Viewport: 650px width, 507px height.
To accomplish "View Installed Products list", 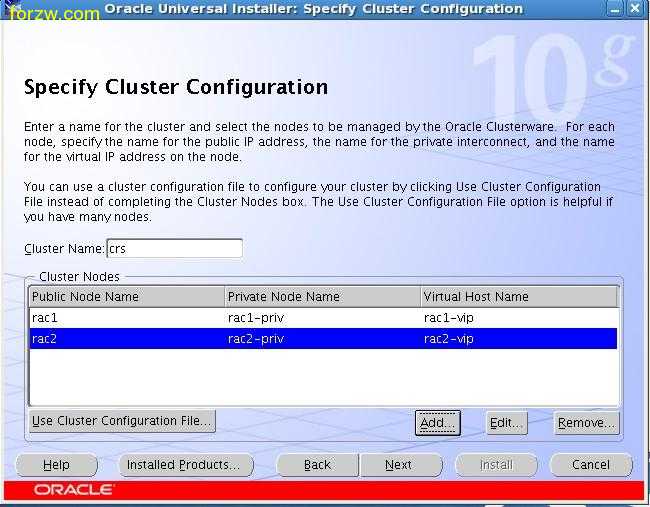I will pos(183,465).
